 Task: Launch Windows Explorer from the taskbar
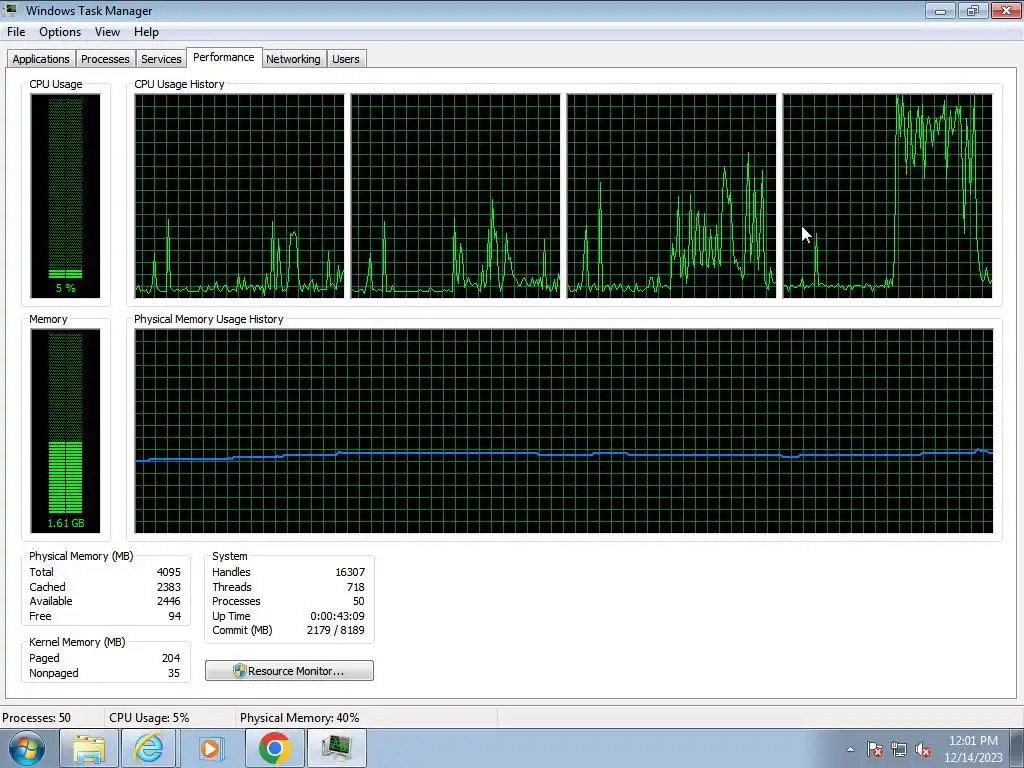coord(89,748)
